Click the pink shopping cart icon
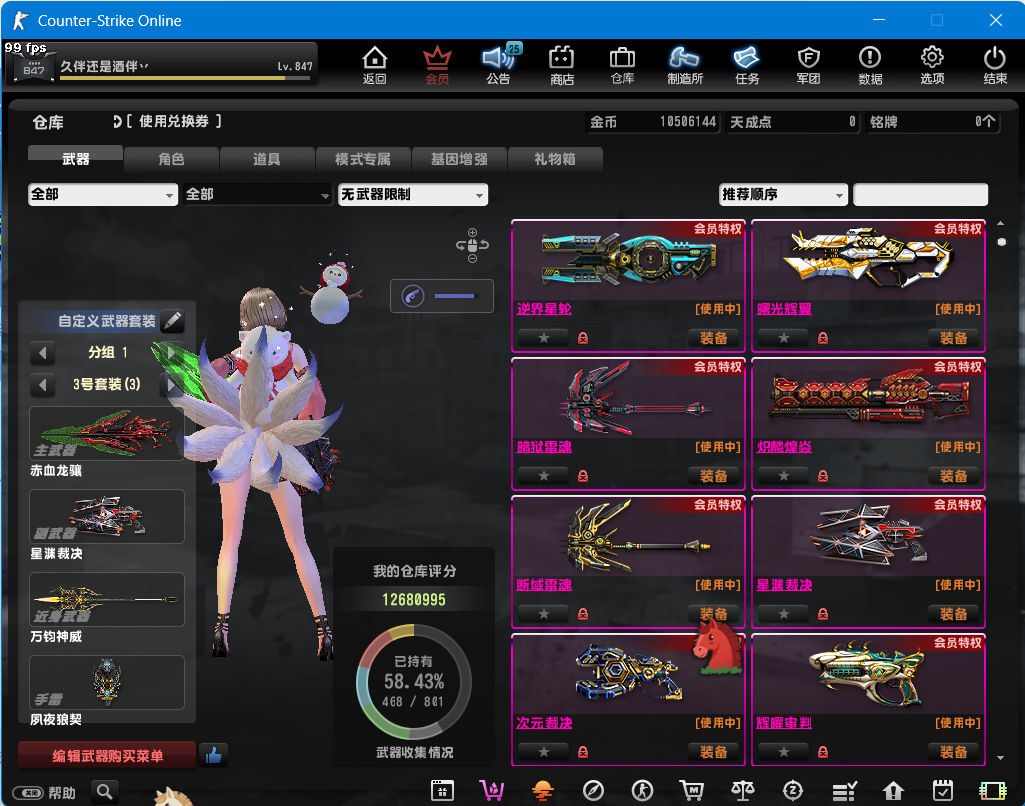Screen dimensions: 1025x806 pyautogui.click(x=492, y=790)
